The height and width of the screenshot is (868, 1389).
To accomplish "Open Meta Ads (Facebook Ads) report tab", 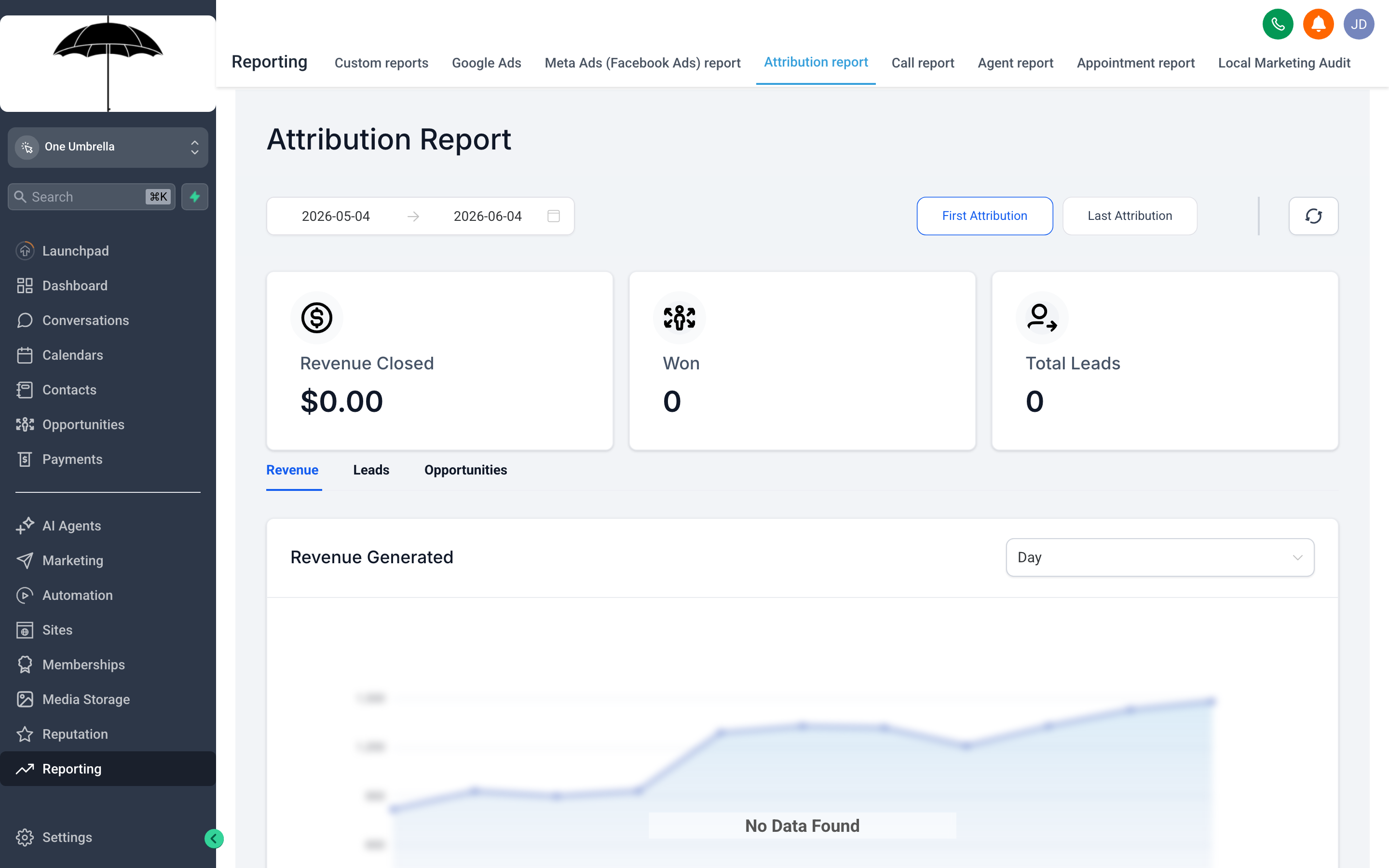I will point(642,63).
